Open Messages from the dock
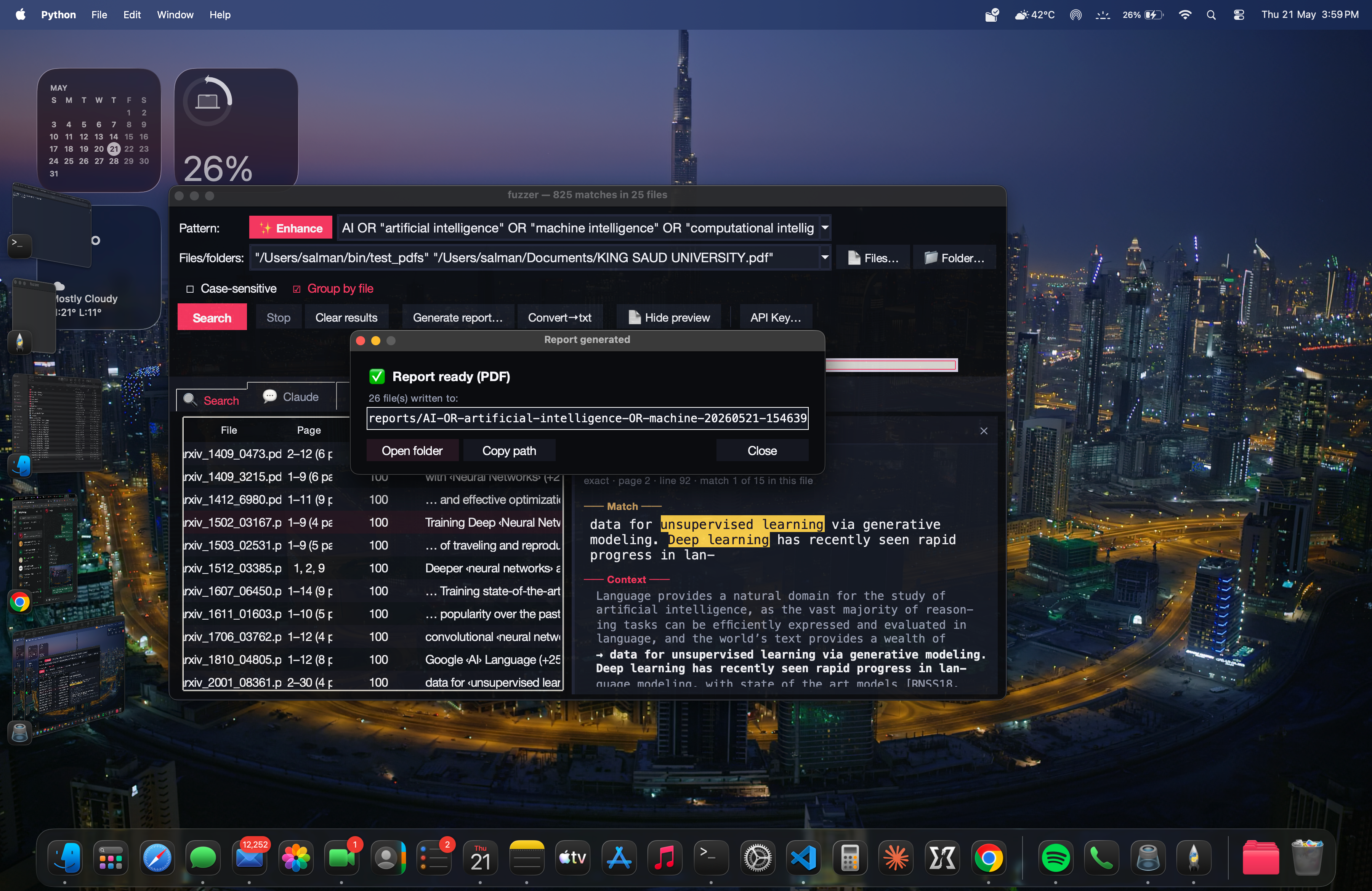 pos(203,857)
